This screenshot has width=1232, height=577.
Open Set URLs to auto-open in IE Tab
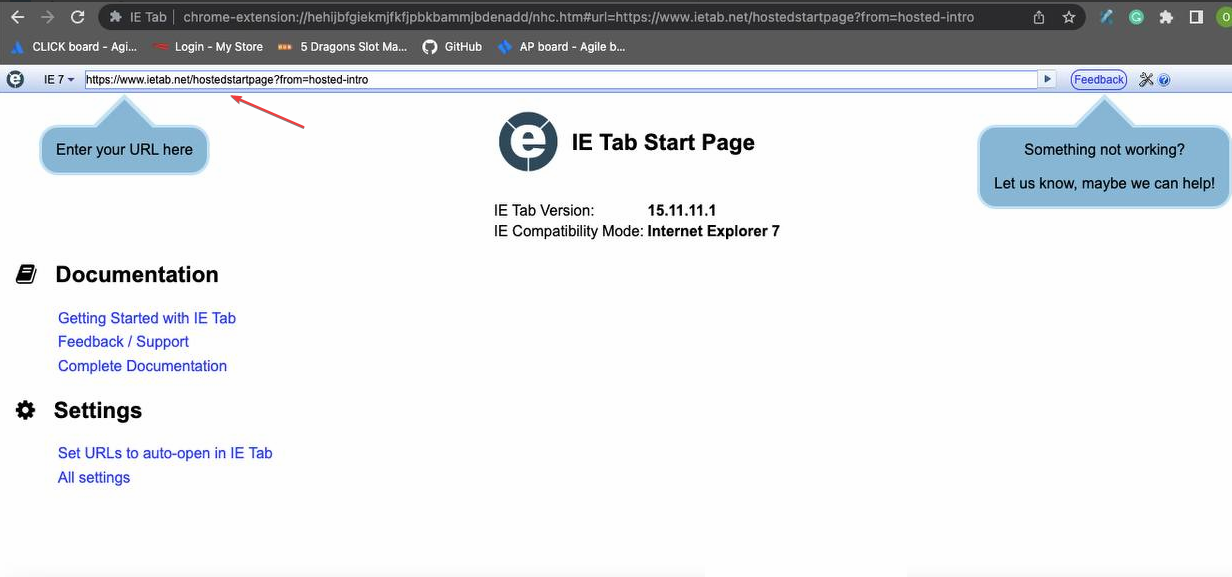(165, 453)
